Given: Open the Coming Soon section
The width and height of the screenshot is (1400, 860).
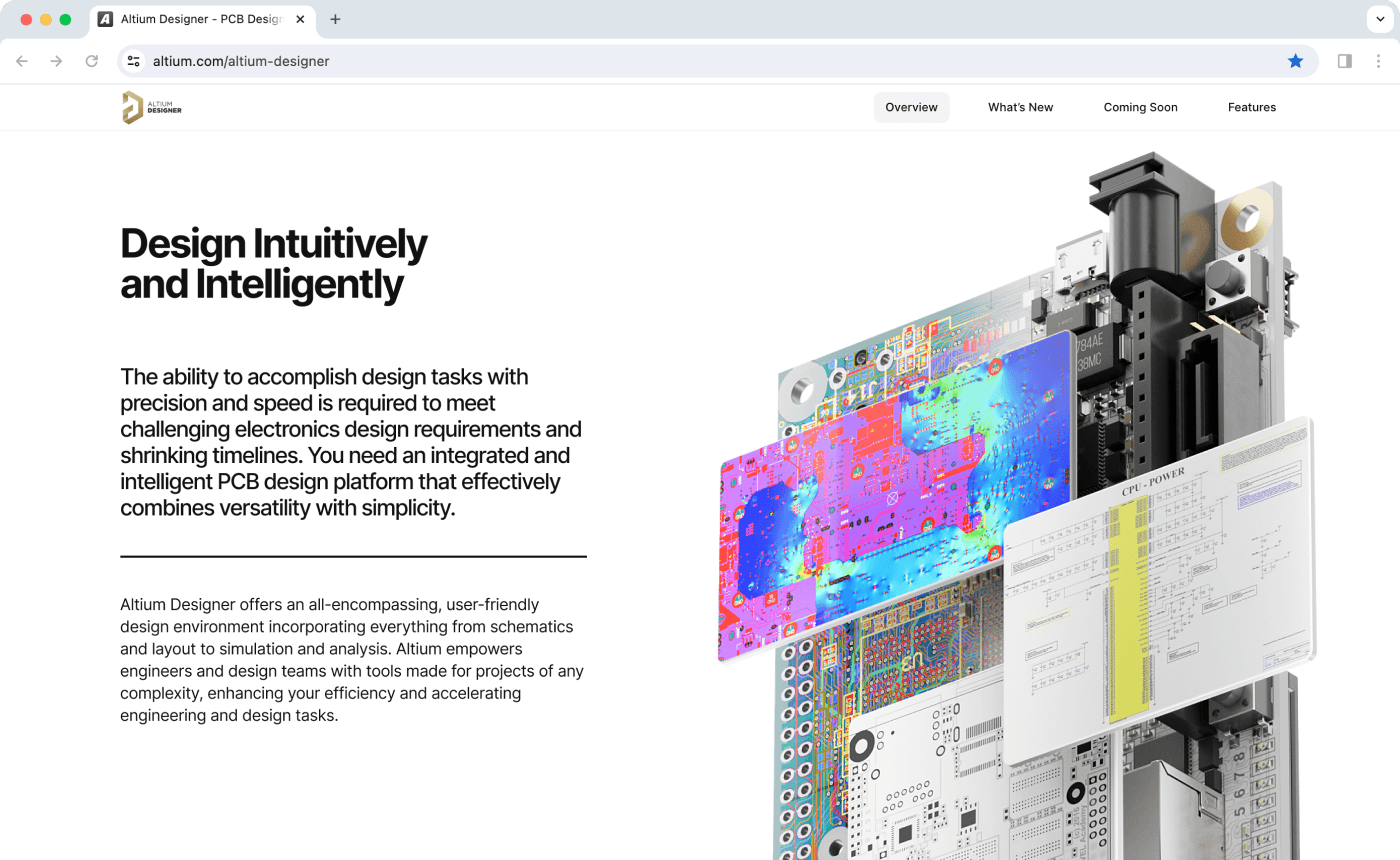Looking at the screenshot, I should click(x=1140, y=107).
